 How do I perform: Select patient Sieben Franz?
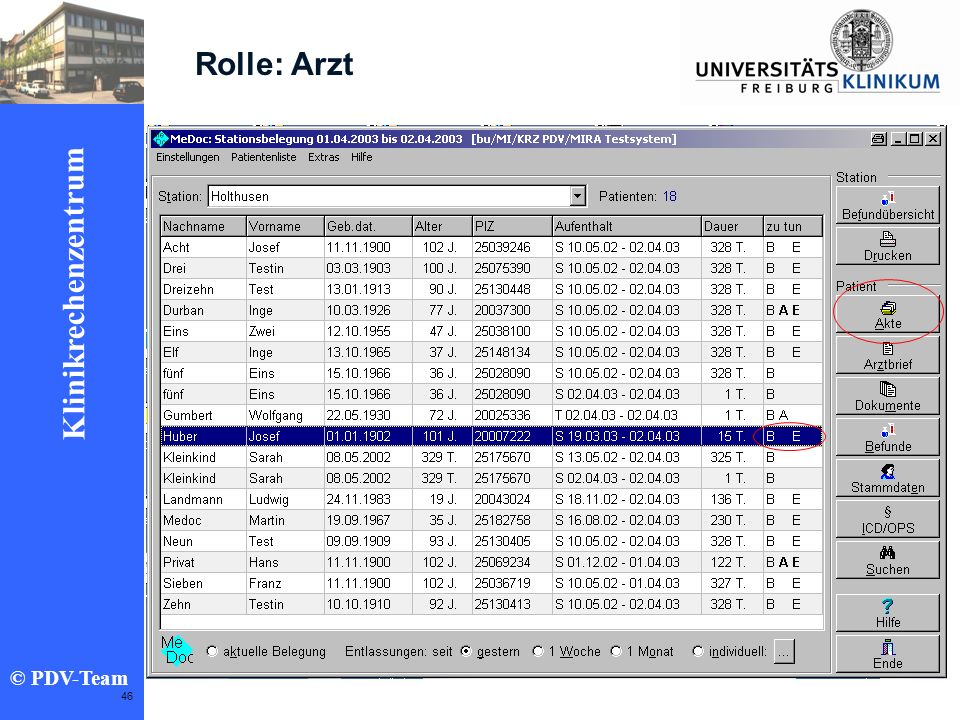coord(491,583)
